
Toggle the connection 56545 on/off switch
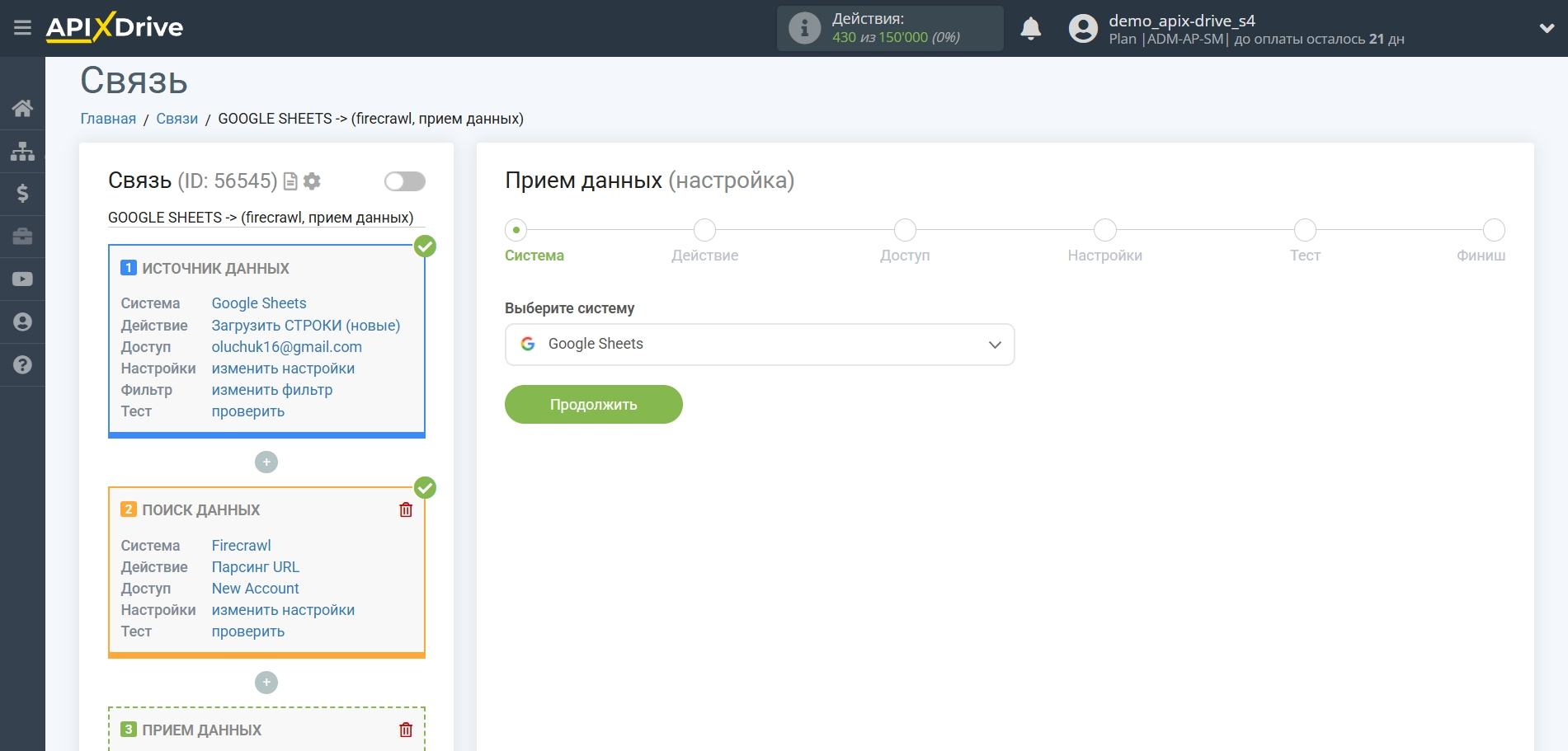[x=404, y=181]
